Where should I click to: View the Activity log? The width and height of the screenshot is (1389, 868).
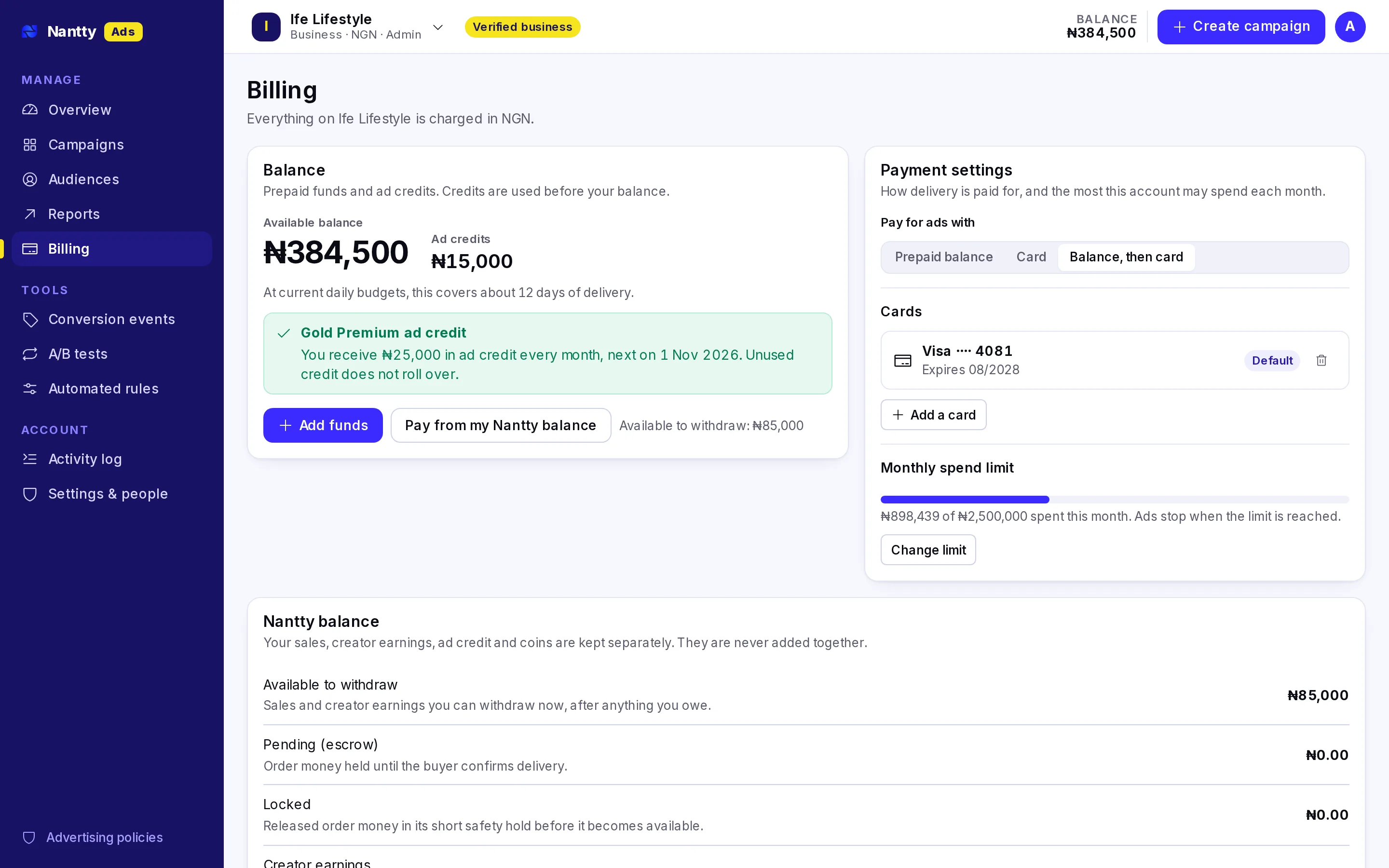112,459
